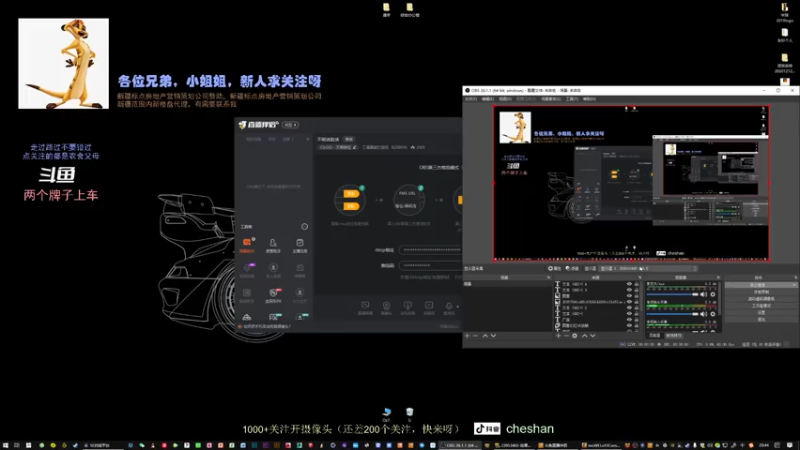Lock the 文本 (GDI+) 4 source
The height and width of the screenshot is (450, 800).
point(636,284)
